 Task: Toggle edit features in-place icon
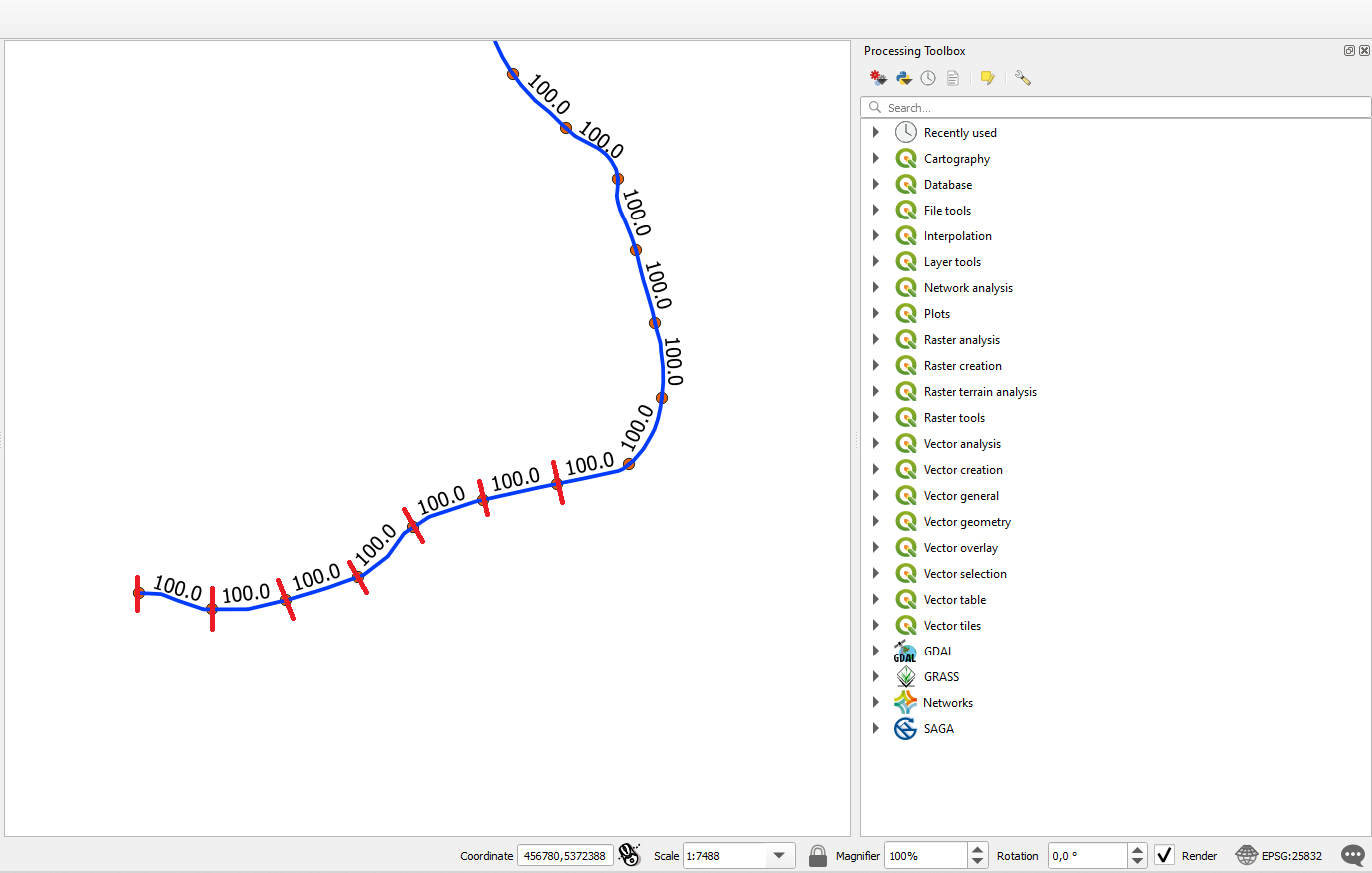pyautogui.click(x=987, y=78)
